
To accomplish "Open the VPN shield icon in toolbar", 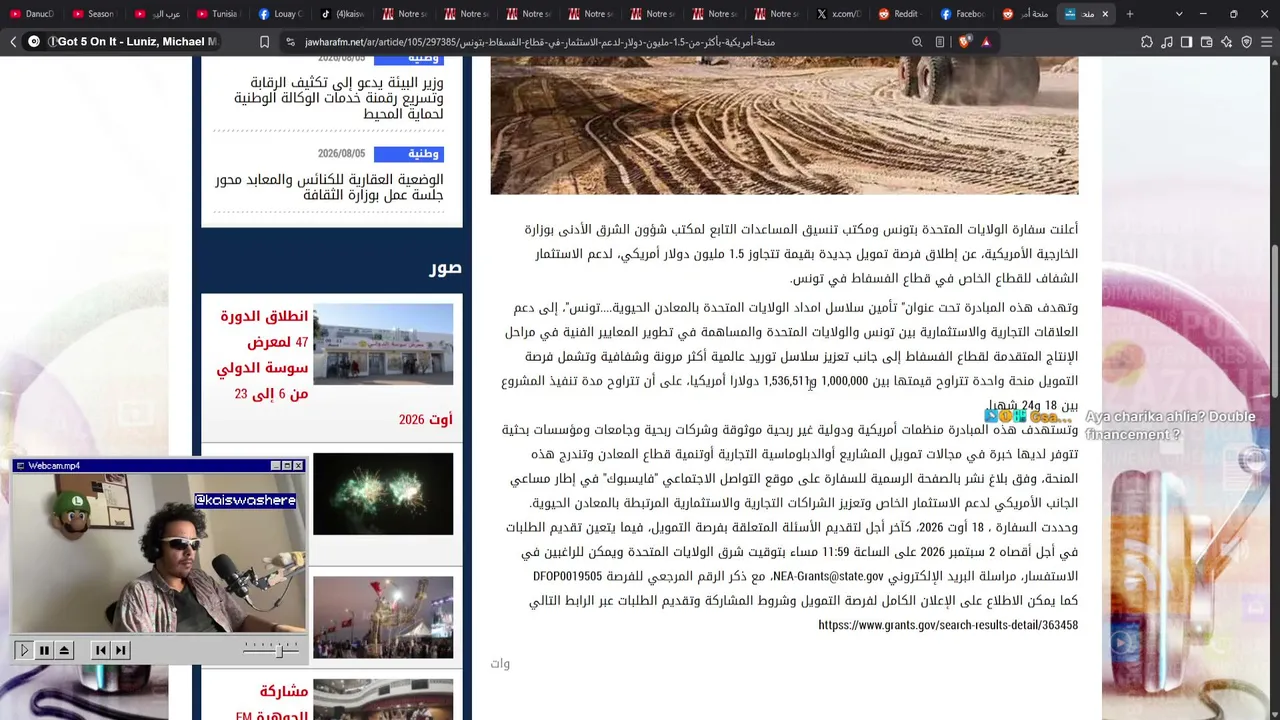I will click(1247, 42).
